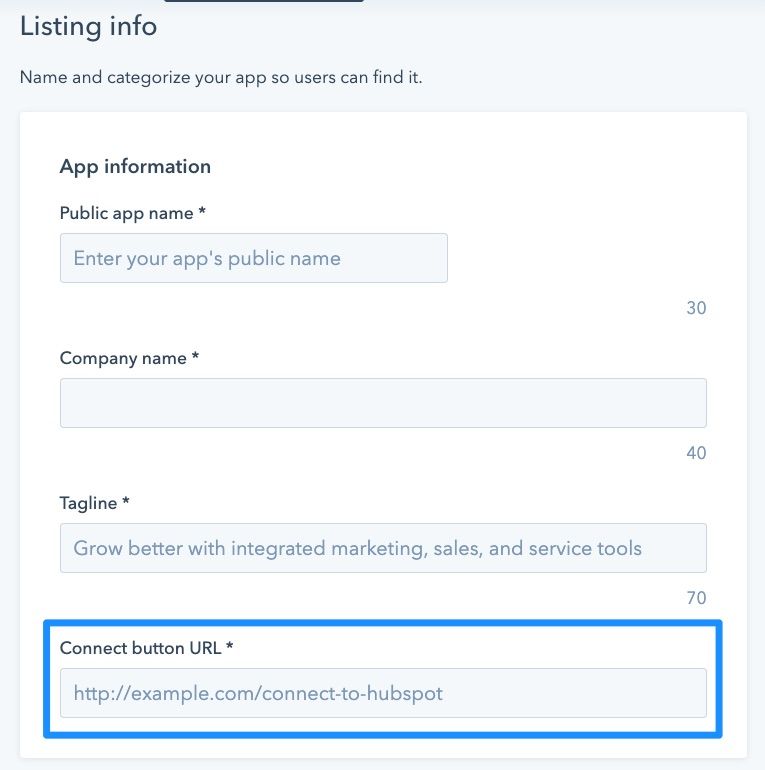The height and width of the screenshot is (770, 765).
Task: Click the Public app name label
Action: coord(126,214)
